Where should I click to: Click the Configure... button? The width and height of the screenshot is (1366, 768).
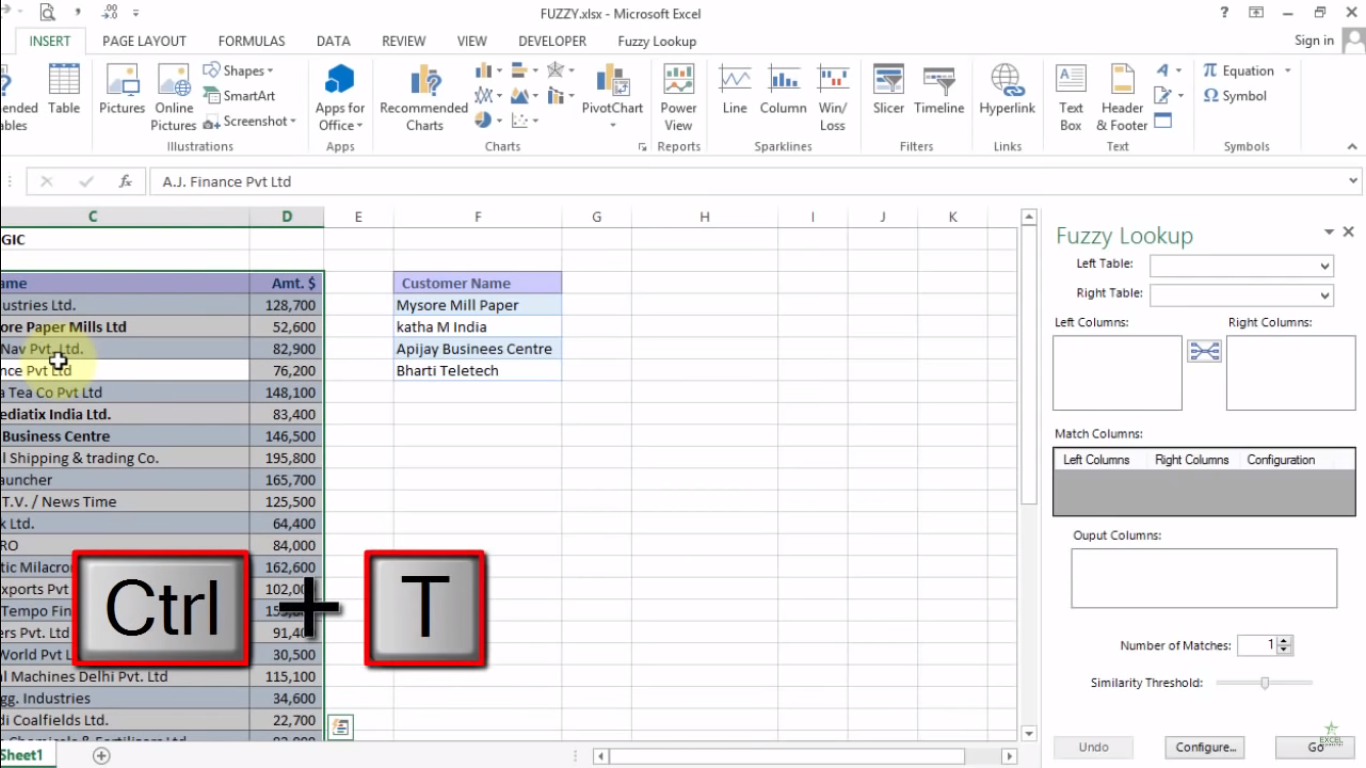click(1206, 747)
